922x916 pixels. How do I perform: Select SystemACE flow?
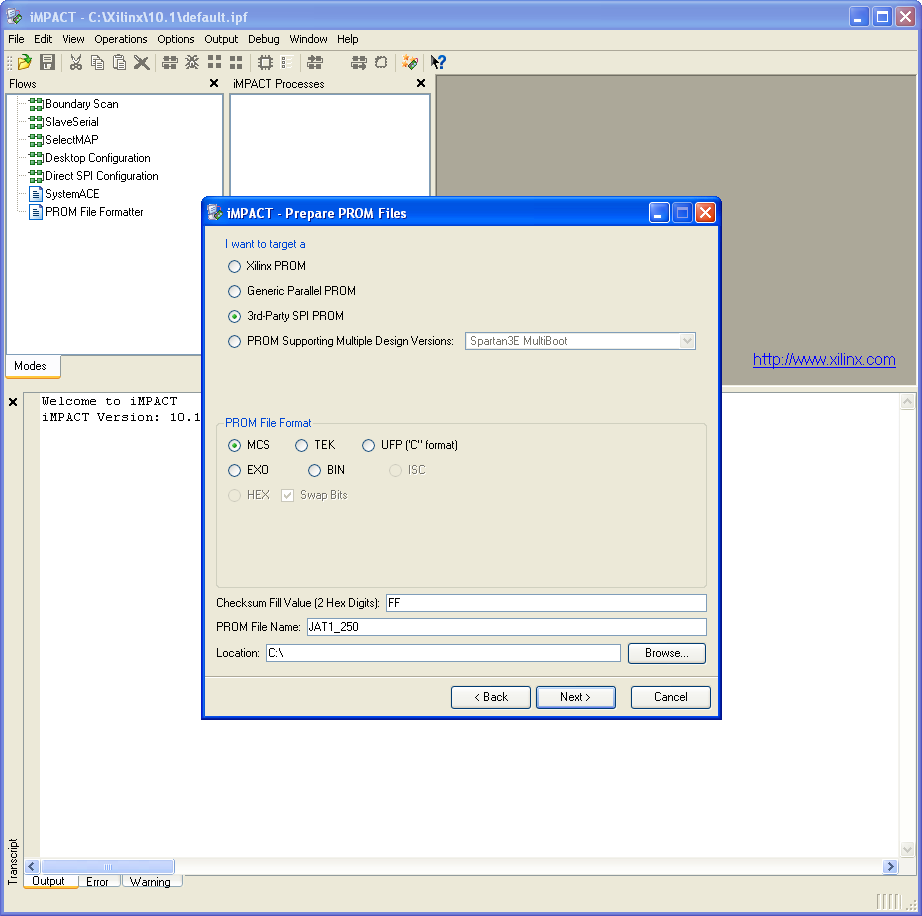pos(65,193)
